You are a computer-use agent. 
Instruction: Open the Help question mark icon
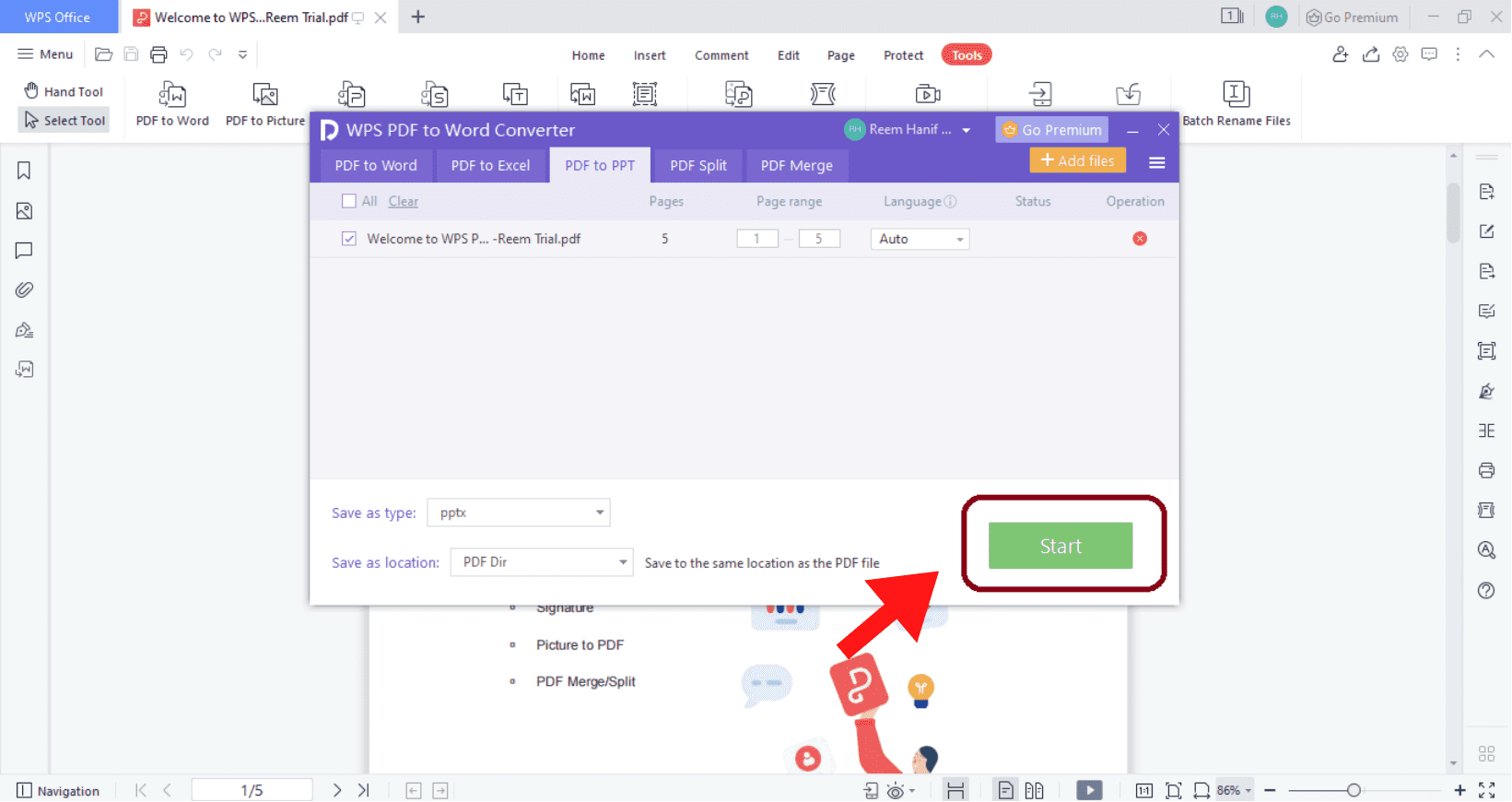(x=1486, y=590)
